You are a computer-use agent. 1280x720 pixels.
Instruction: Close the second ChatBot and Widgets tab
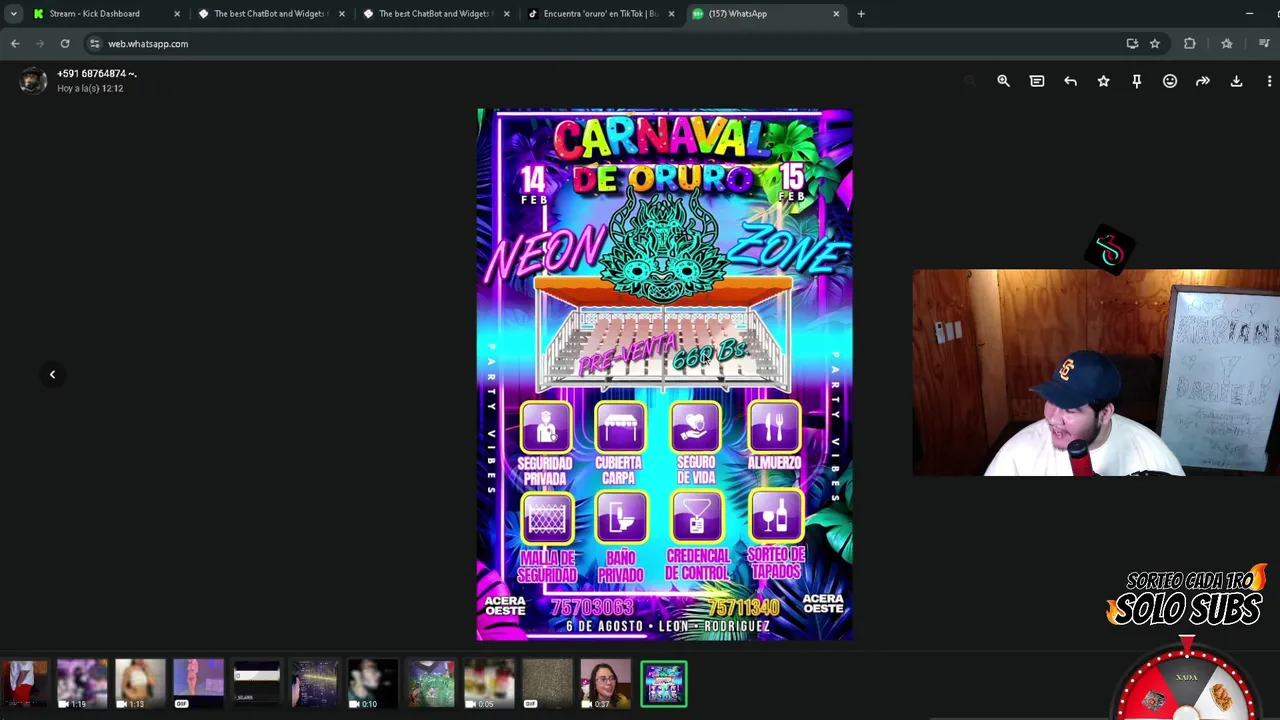coord(507,14)
